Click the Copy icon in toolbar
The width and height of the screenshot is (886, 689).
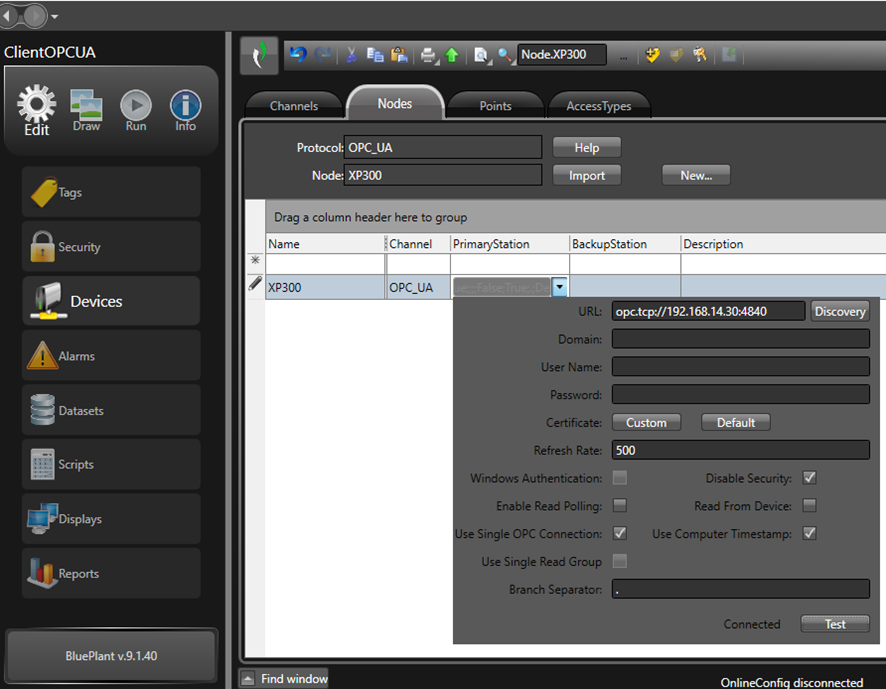(375, 55)
